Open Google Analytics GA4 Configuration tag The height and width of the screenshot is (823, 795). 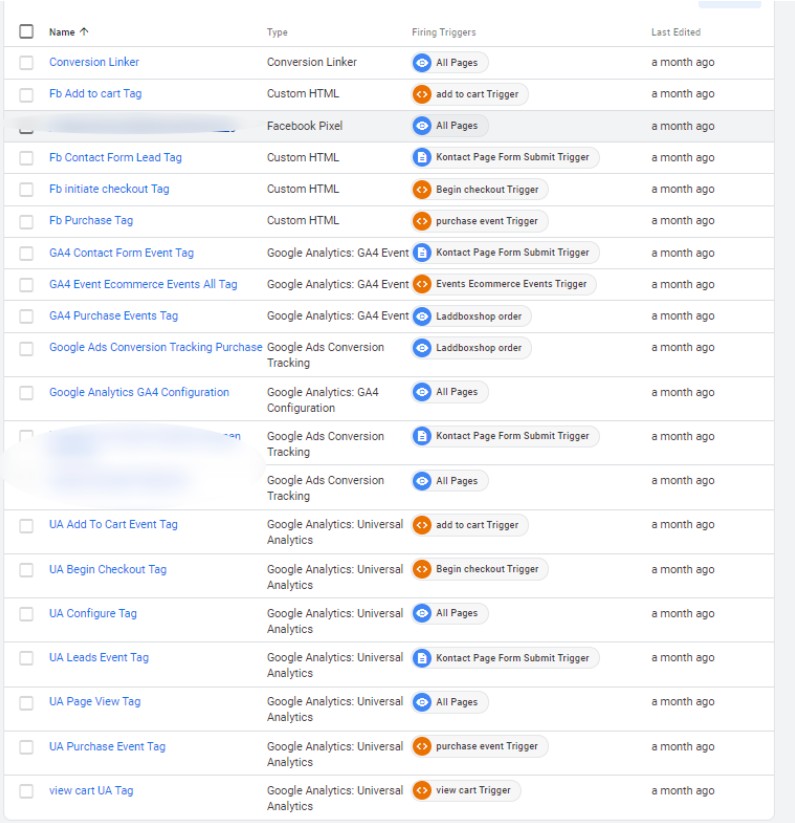139,392
